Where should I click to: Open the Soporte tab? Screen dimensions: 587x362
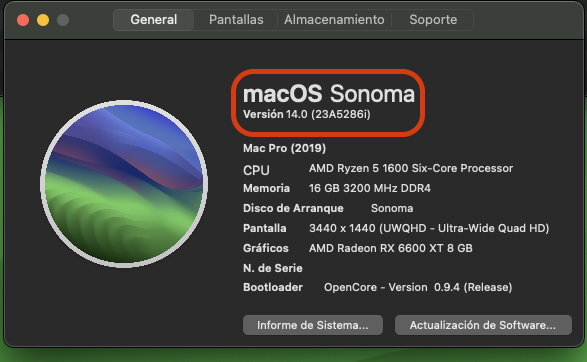click(433, 20)
